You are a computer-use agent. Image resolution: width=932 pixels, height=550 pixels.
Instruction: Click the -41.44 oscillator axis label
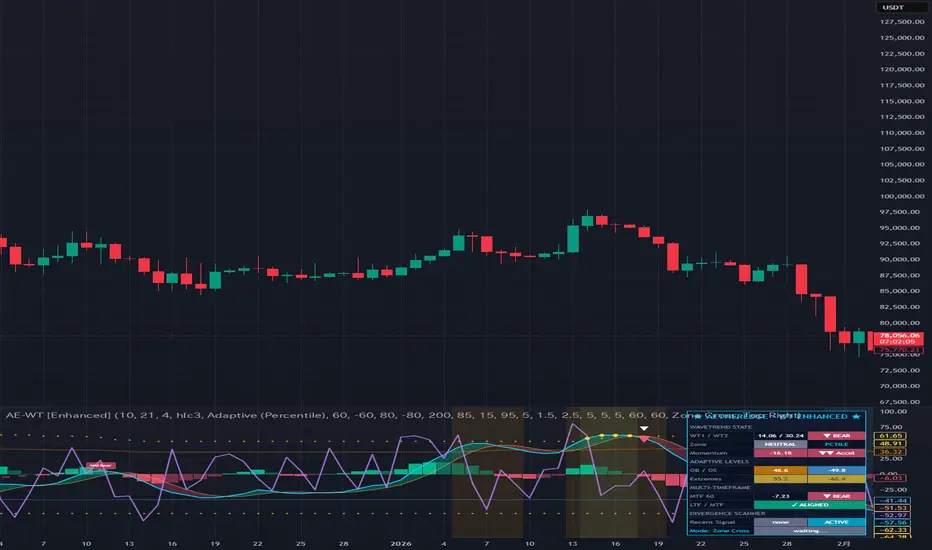893,501
